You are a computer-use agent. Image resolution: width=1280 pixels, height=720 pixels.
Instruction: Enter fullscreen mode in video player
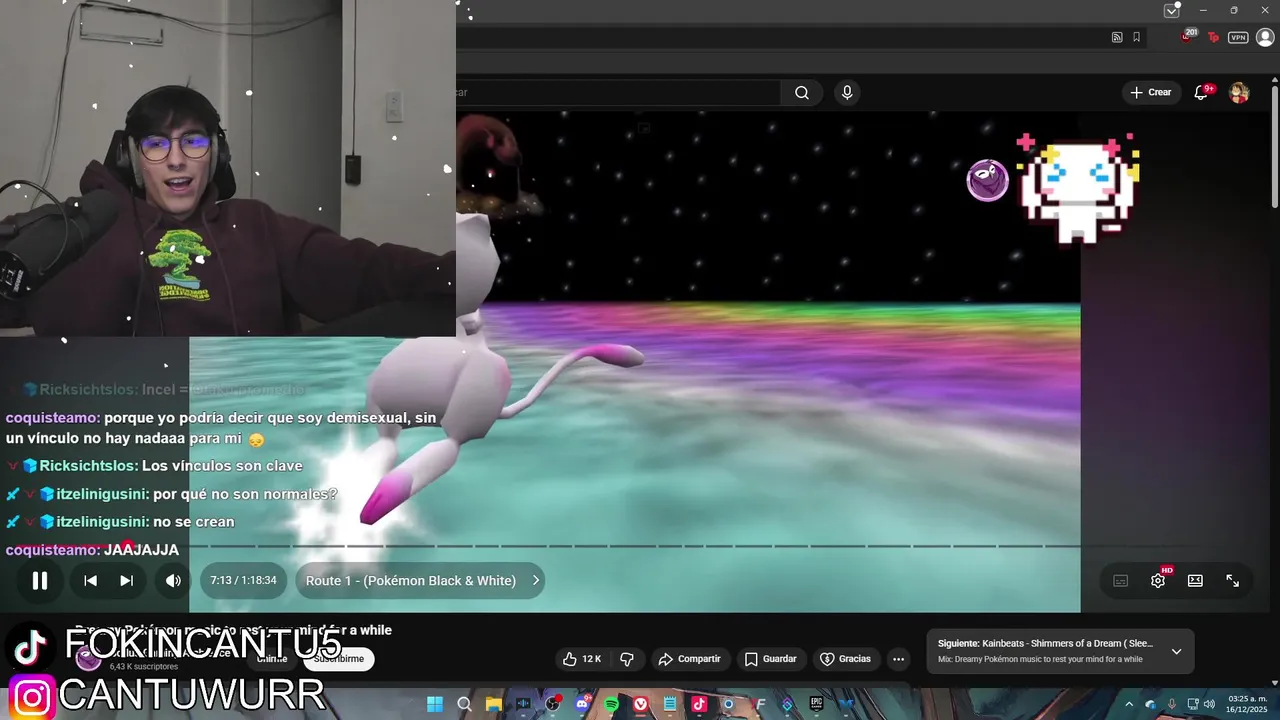tap(1232, 580)
